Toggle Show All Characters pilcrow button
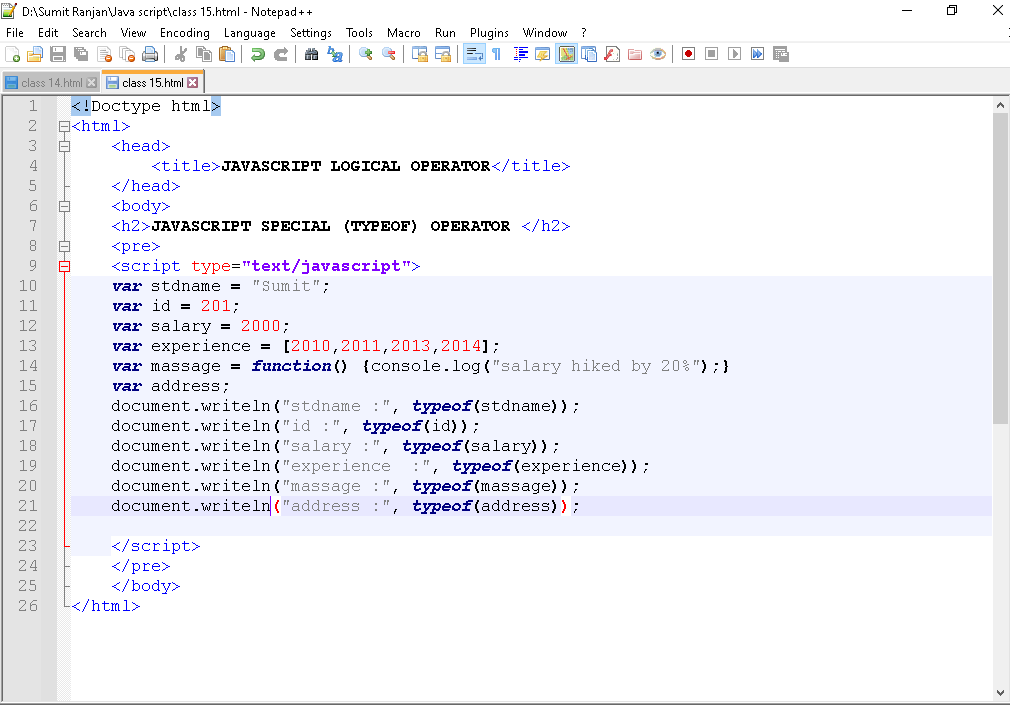The image size is (1010, 705). 496,54
